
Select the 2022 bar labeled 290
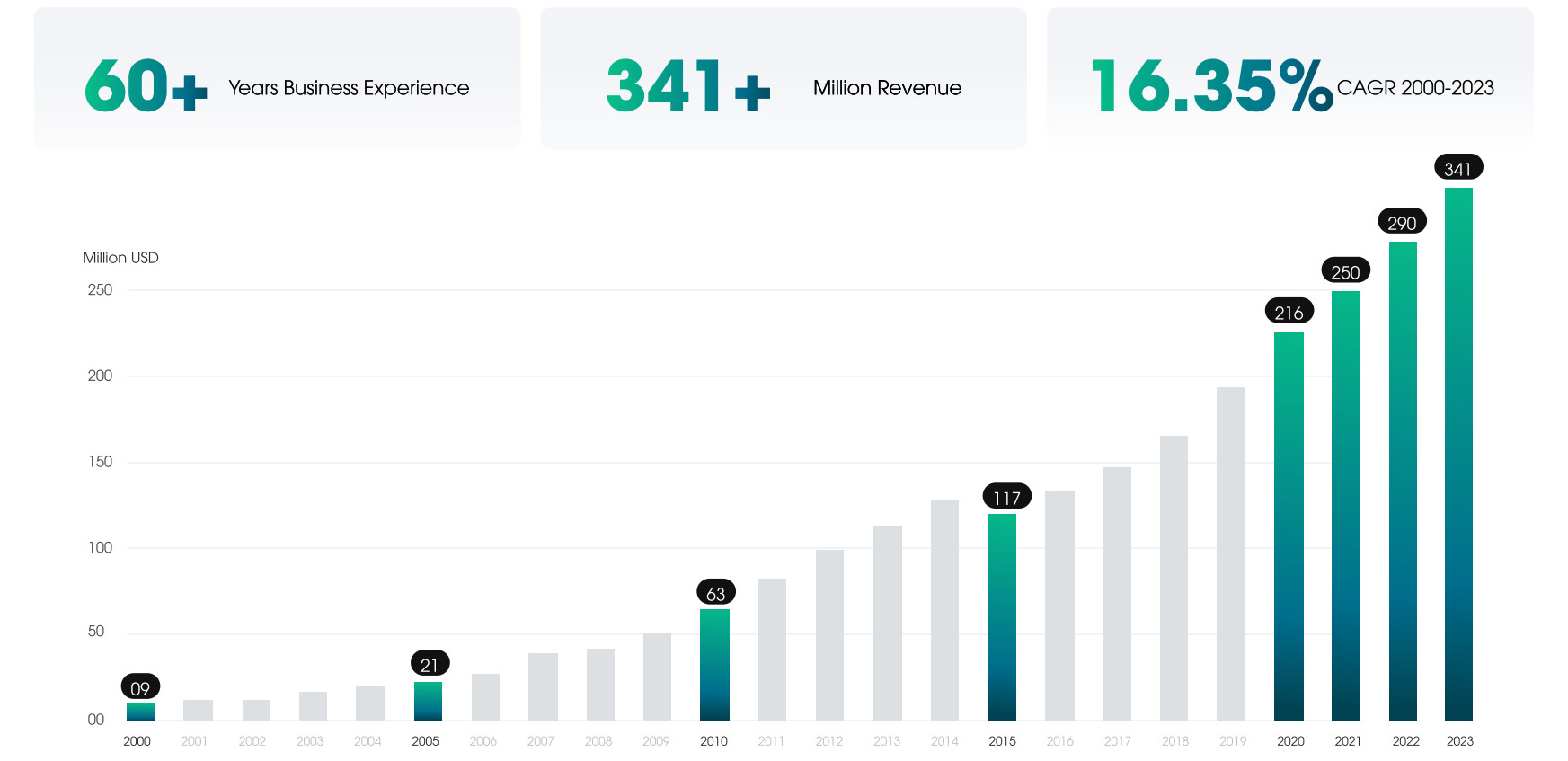click(1403, 482)
